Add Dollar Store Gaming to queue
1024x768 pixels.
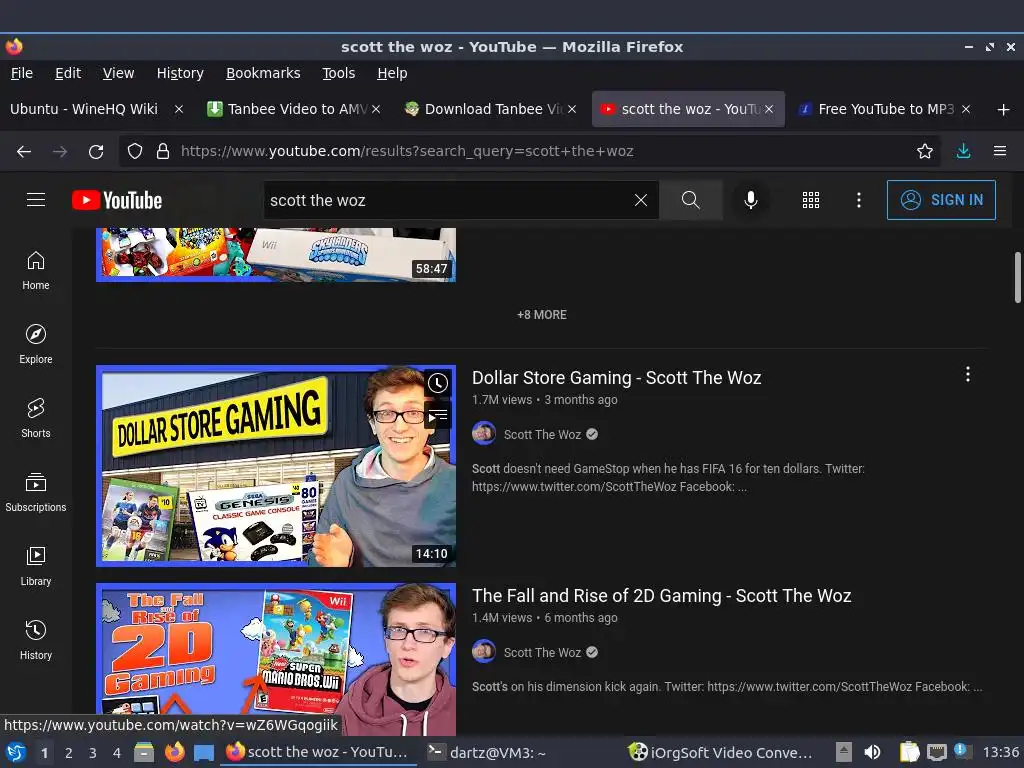[438, 415]
